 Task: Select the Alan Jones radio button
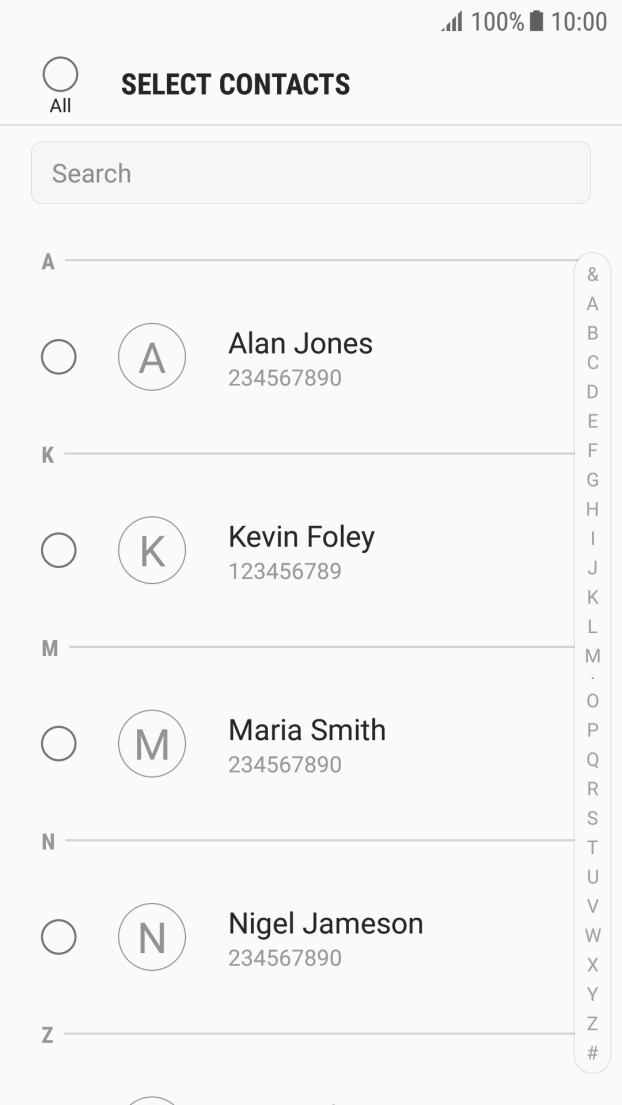point(58,357)
